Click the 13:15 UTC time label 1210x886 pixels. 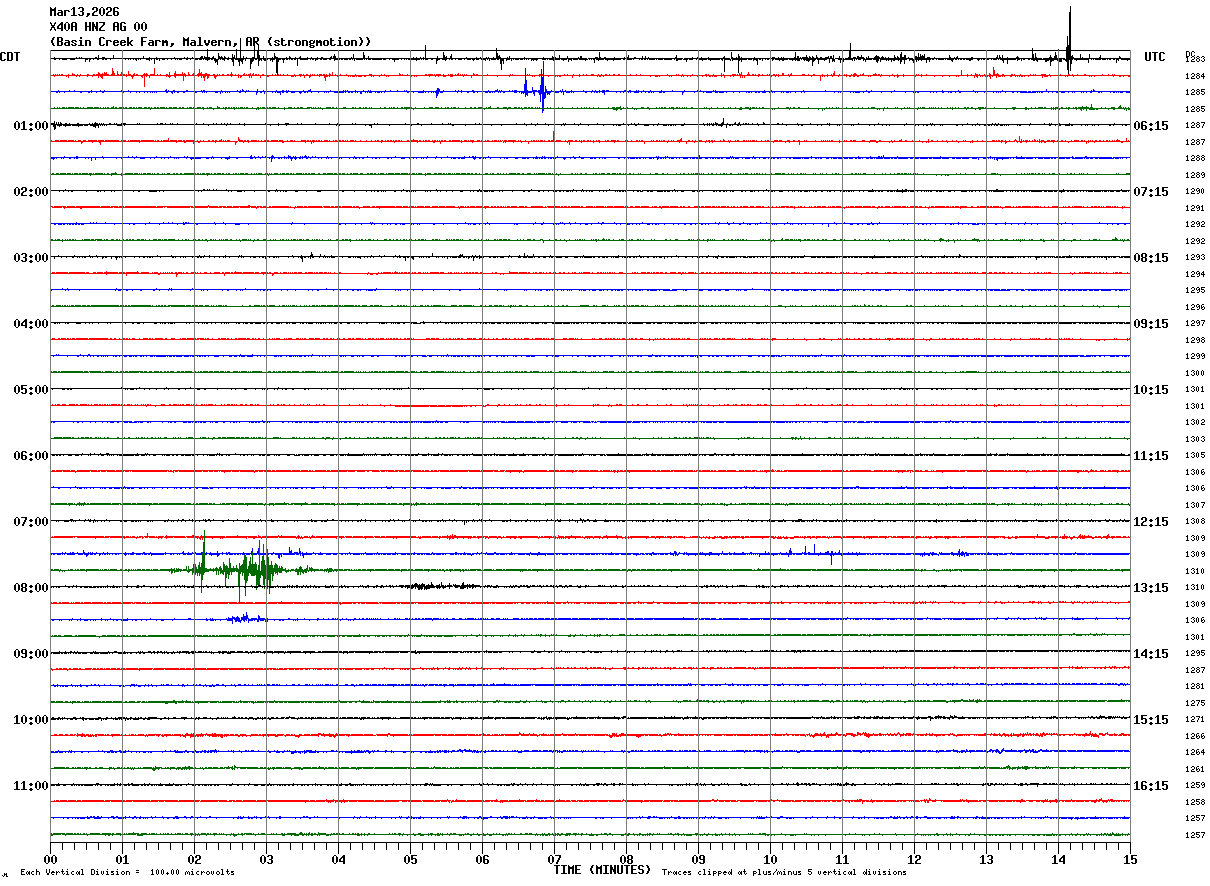tap(1151, 588)
